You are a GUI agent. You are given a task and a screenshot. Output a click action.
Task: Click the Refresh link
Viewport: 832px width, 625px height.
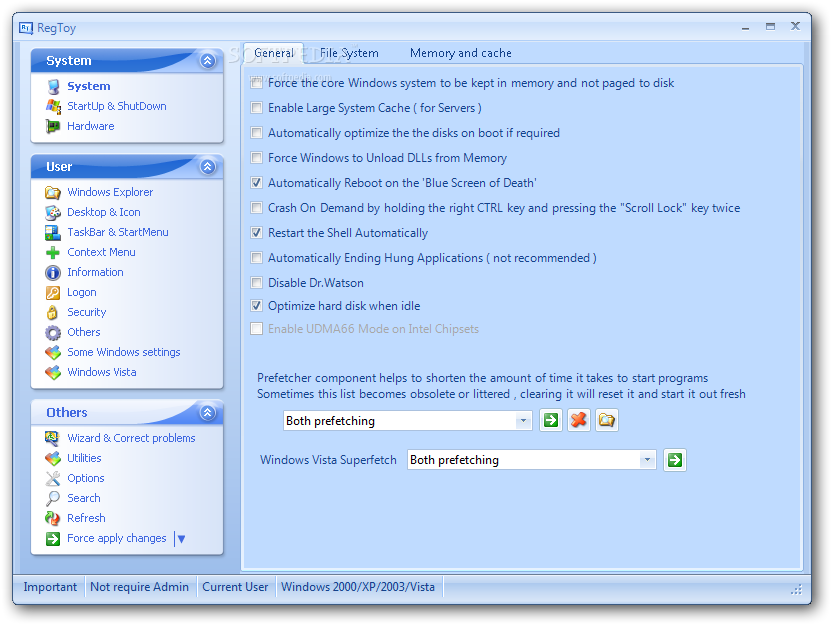coord(86,518)
